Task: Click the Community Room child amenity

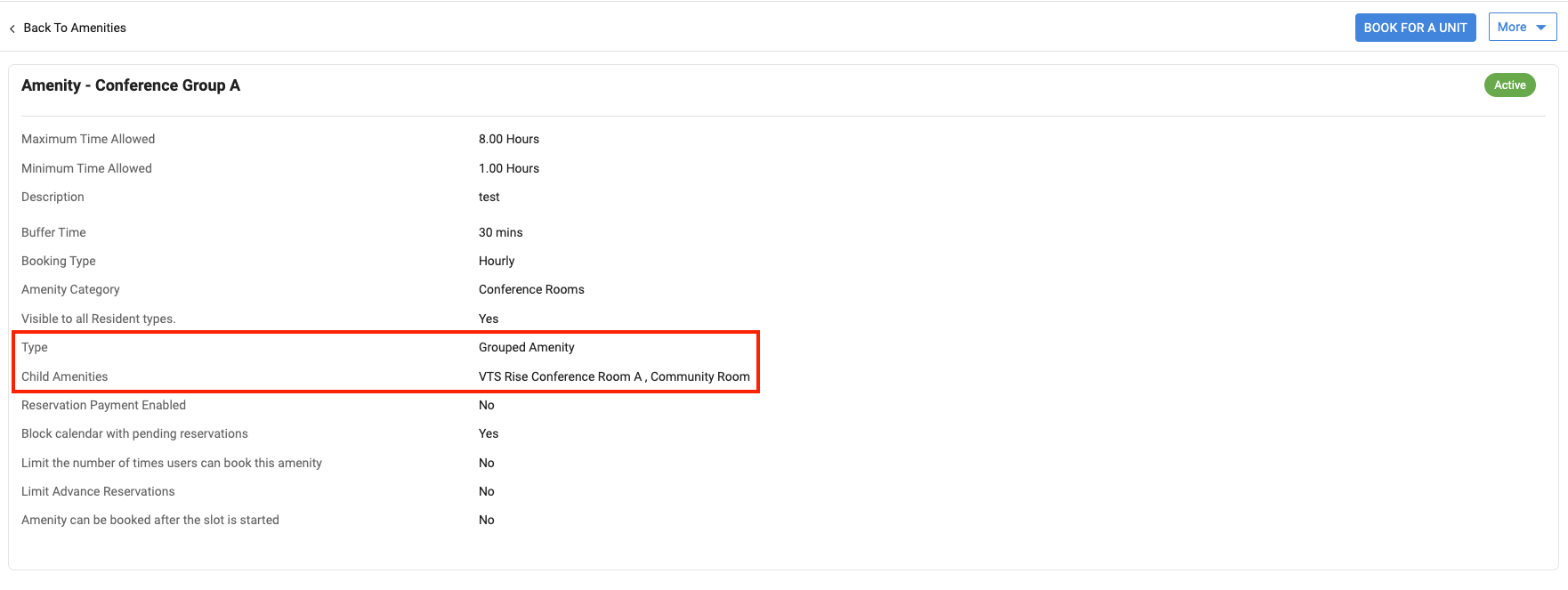Action: [700, 376]
